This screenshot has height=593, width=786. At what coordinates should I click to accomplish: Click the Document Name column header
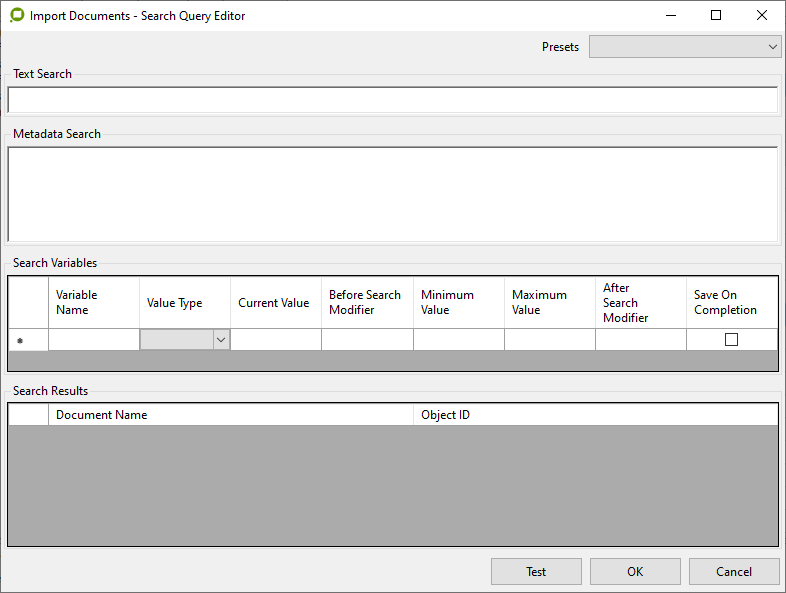[x=230, y=415]
